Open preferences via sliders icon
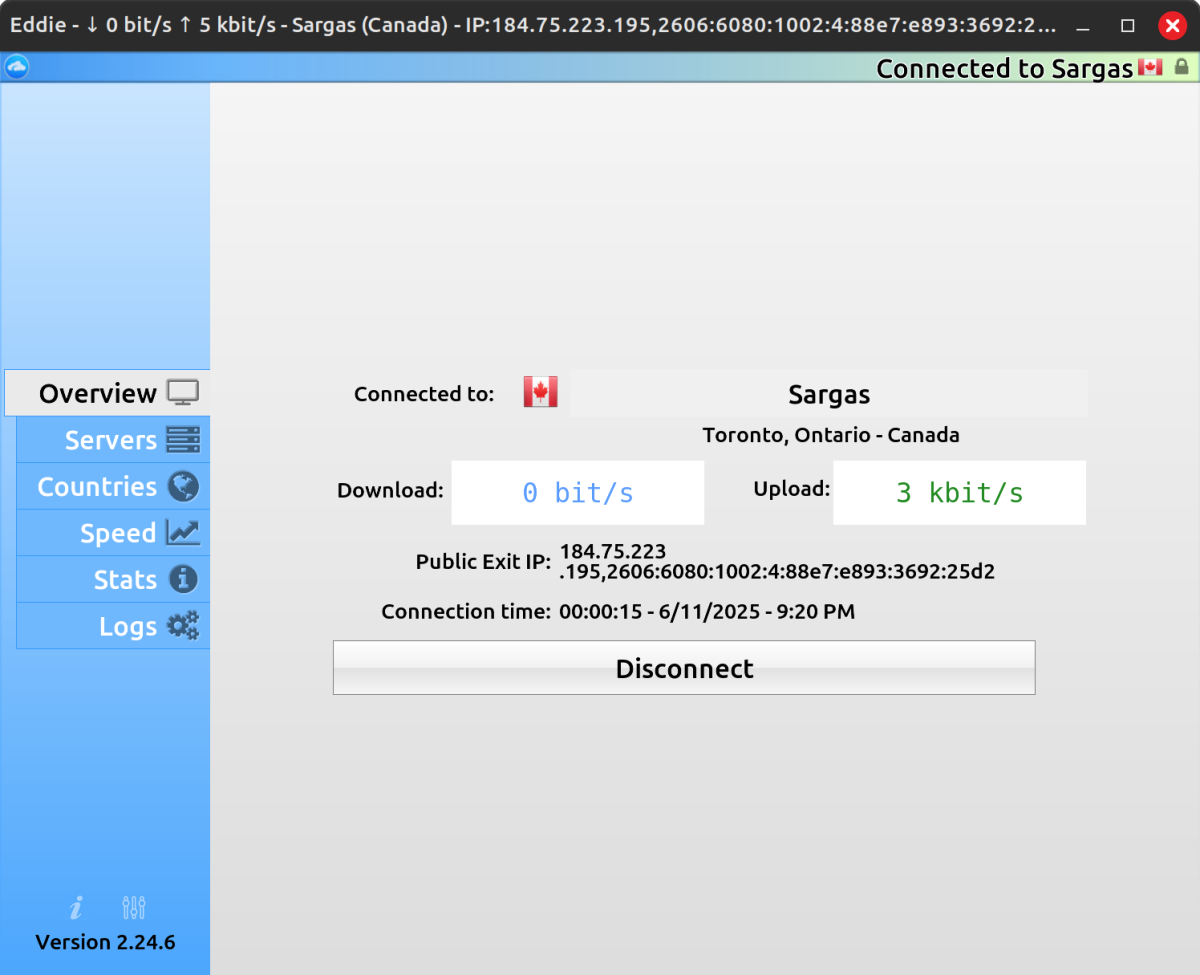1200x975 pixels. 134,907
